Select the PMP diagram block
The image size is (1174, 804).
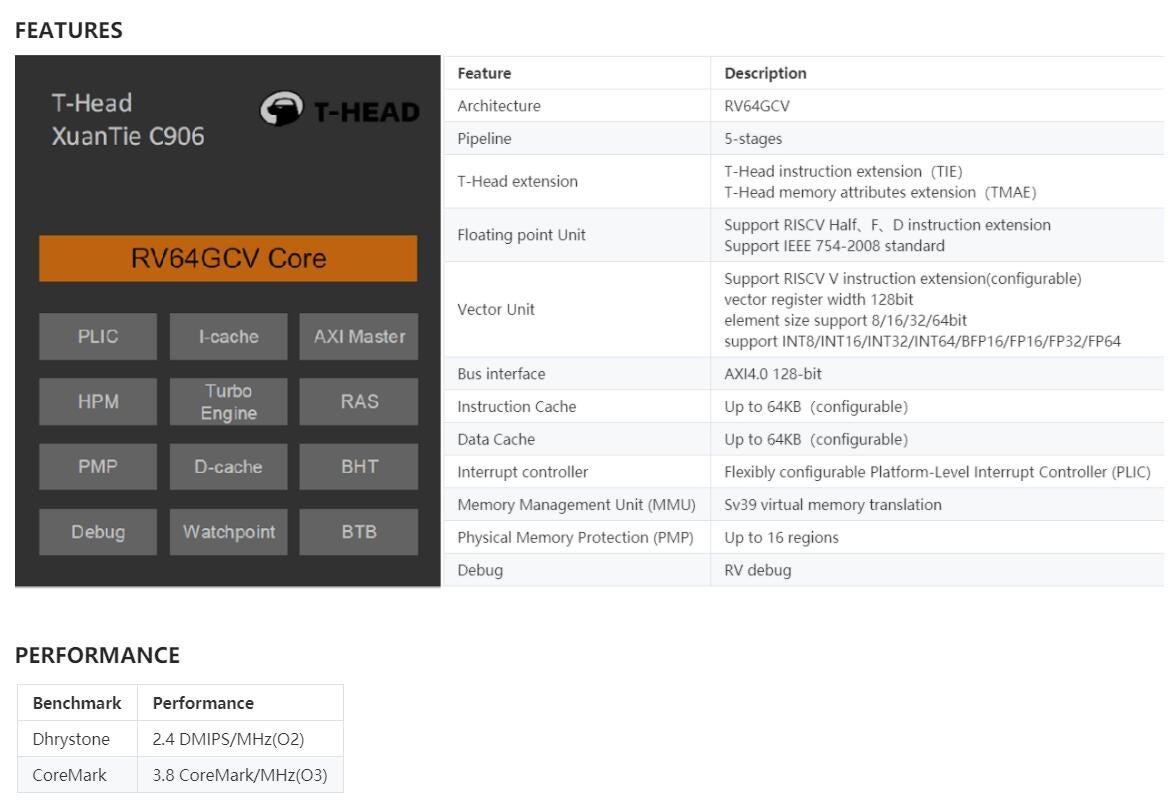(98, 467)
